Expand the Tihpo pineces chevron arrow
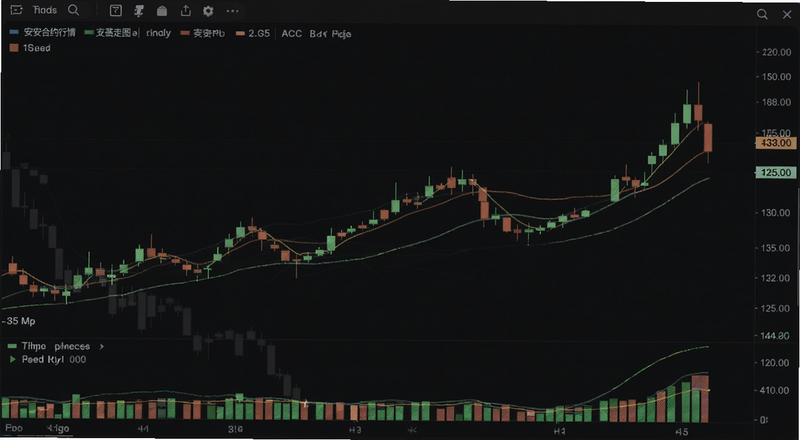 pyautogui.click(x=102, y=346)
